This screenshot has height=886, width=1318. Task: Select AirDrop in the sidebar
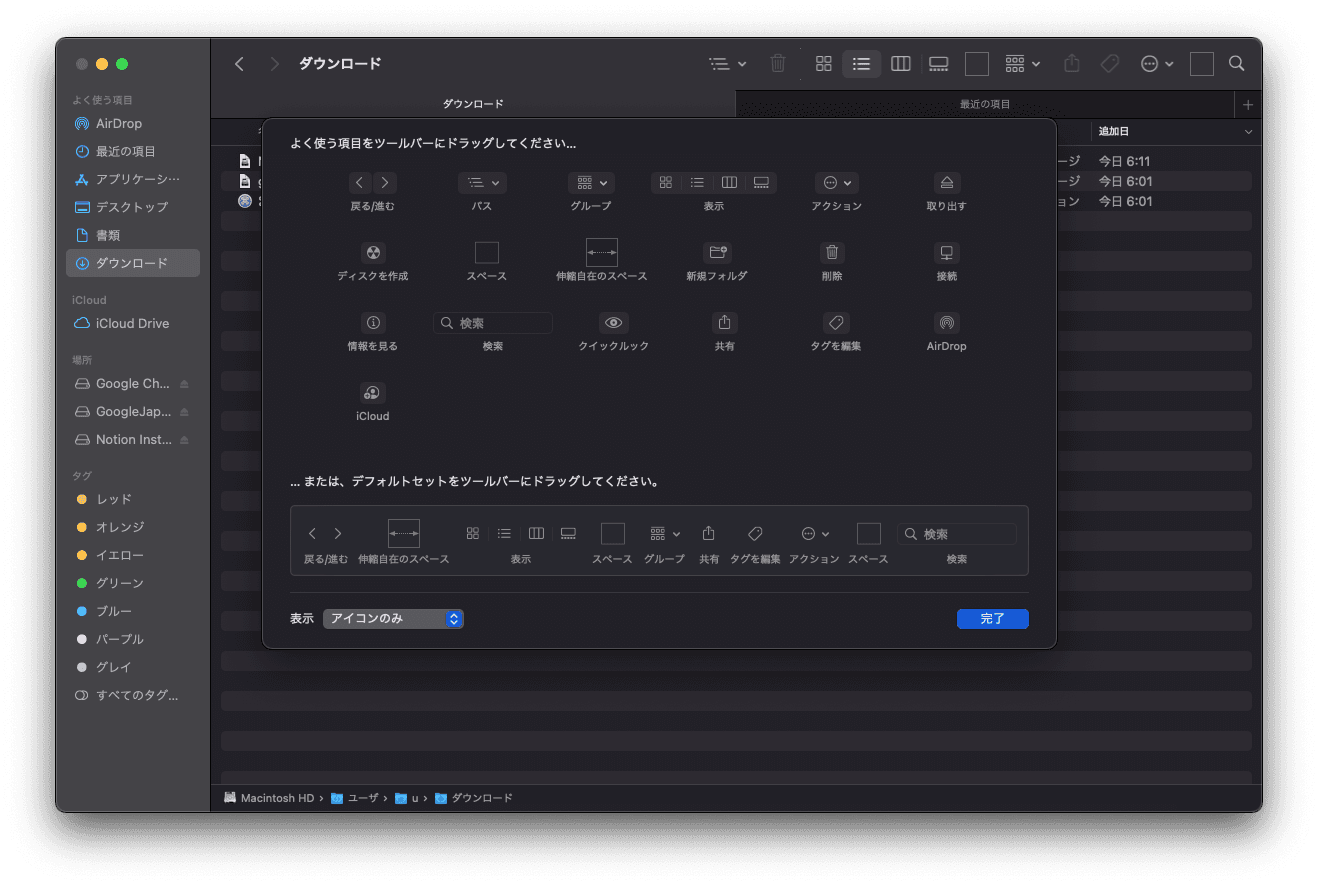pos(133,123)
